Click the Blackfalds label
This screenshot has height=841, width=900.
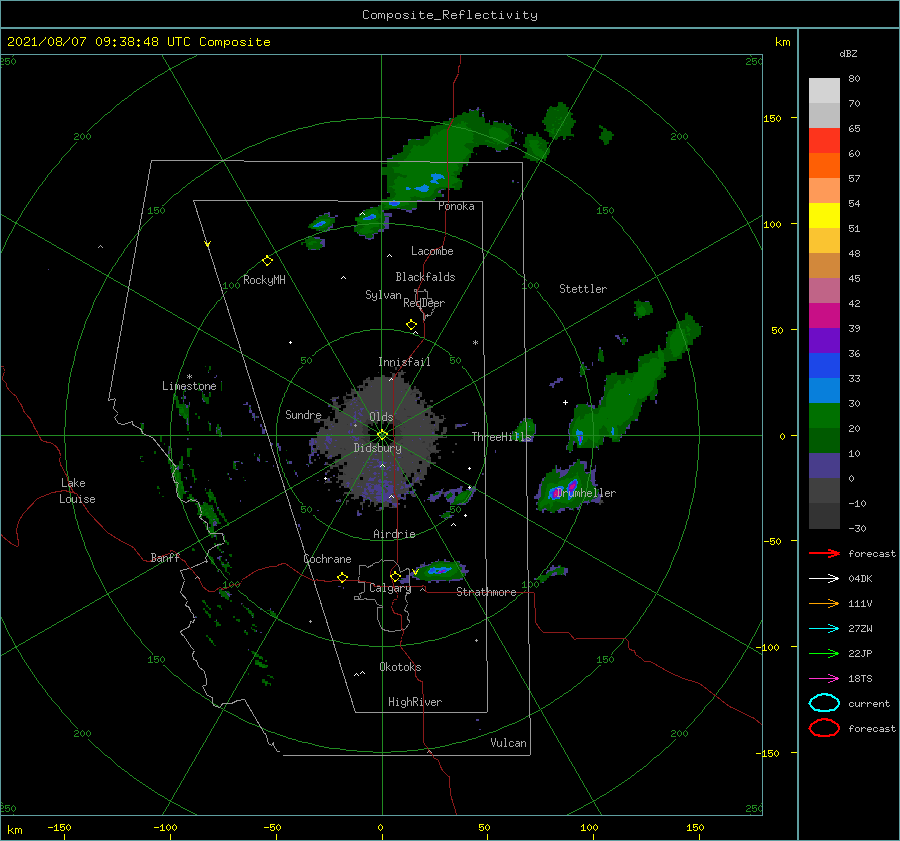(425, 277)
